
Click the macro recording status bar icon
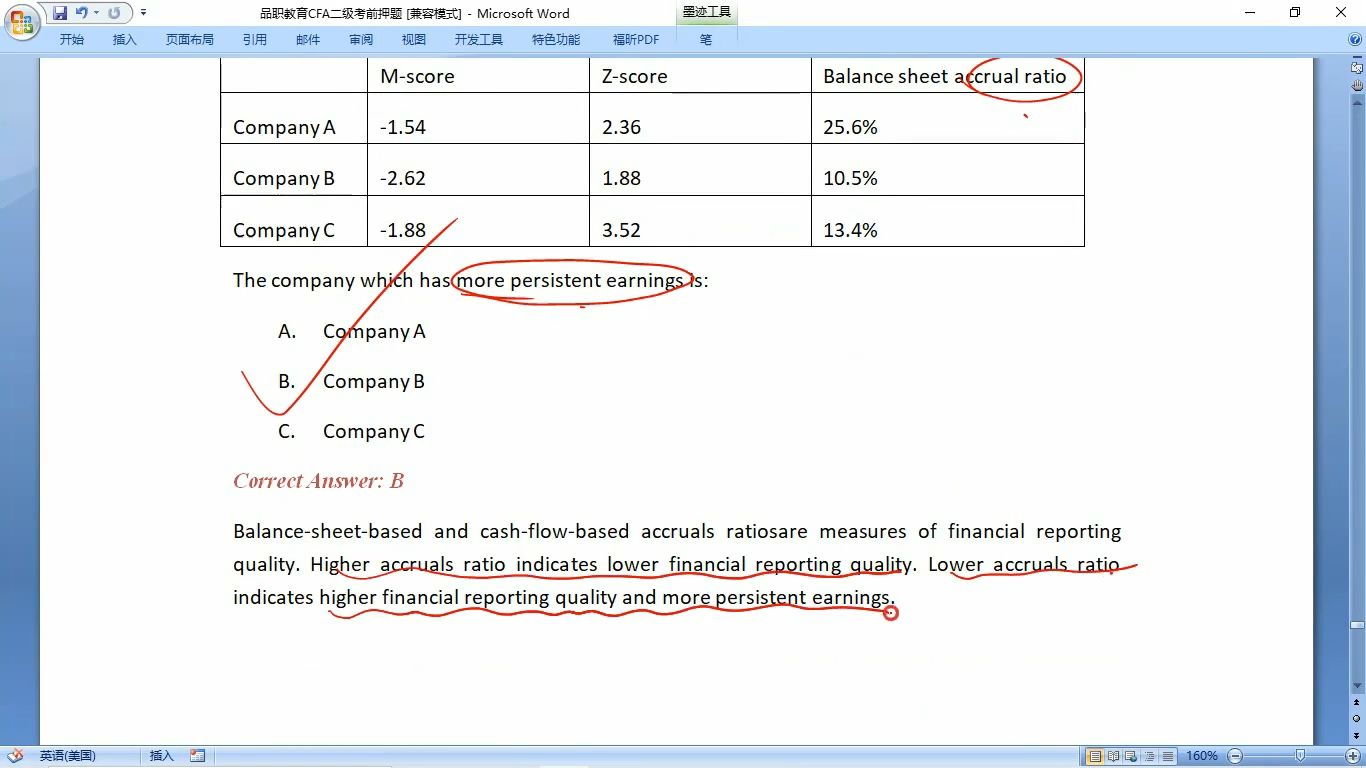click(x=197, y=756)
